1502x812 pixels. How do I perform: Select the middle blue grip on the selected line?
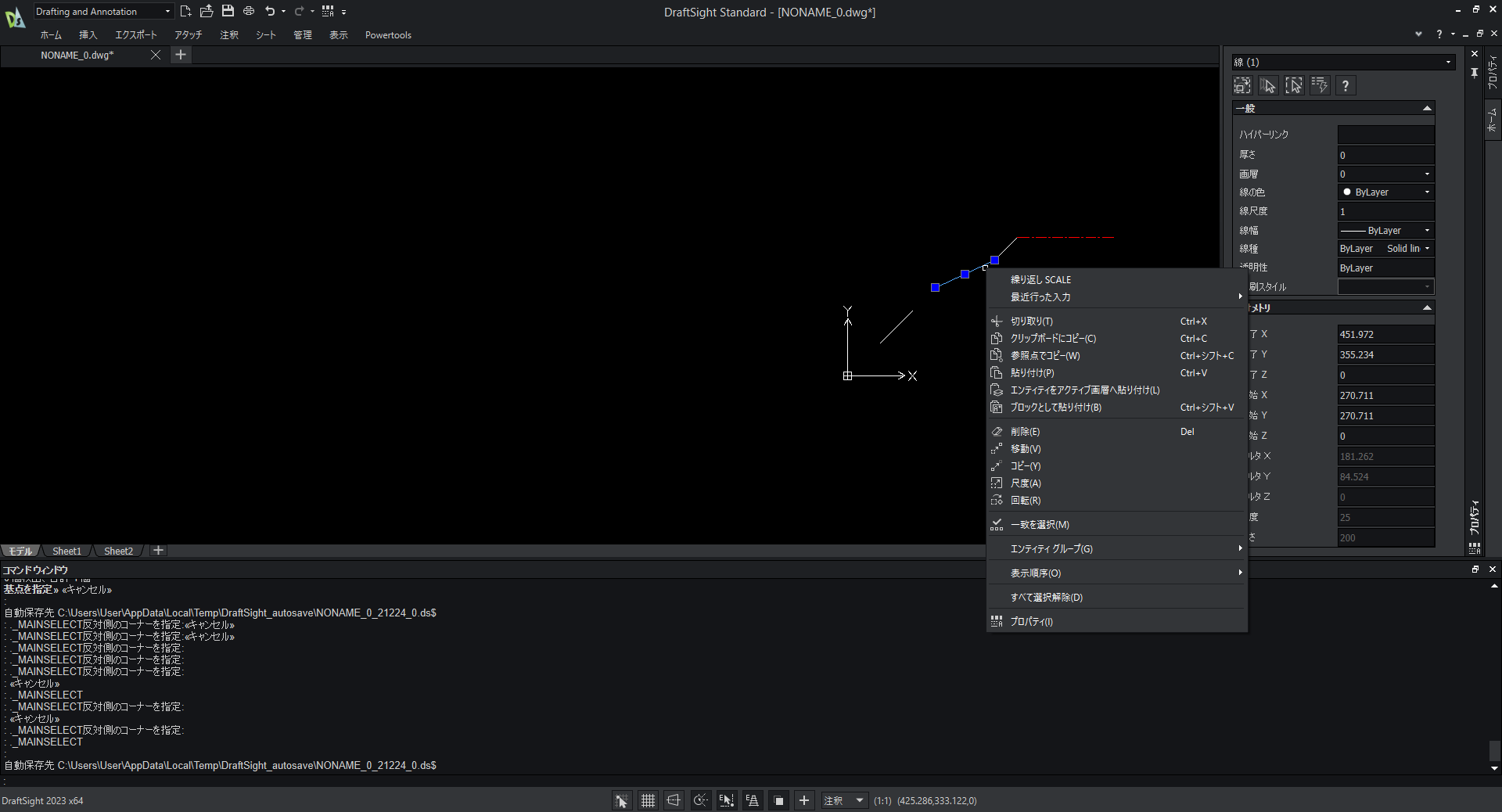point(965,274)
